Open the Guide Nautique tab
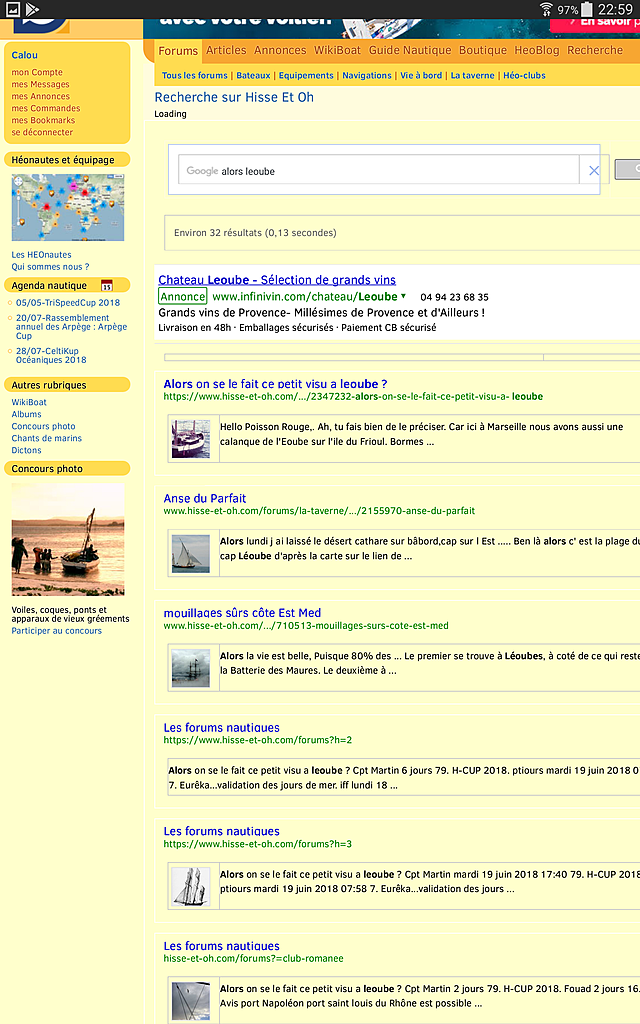Image resolution: width=640 pixels, height=1024 pixels. 410,50
